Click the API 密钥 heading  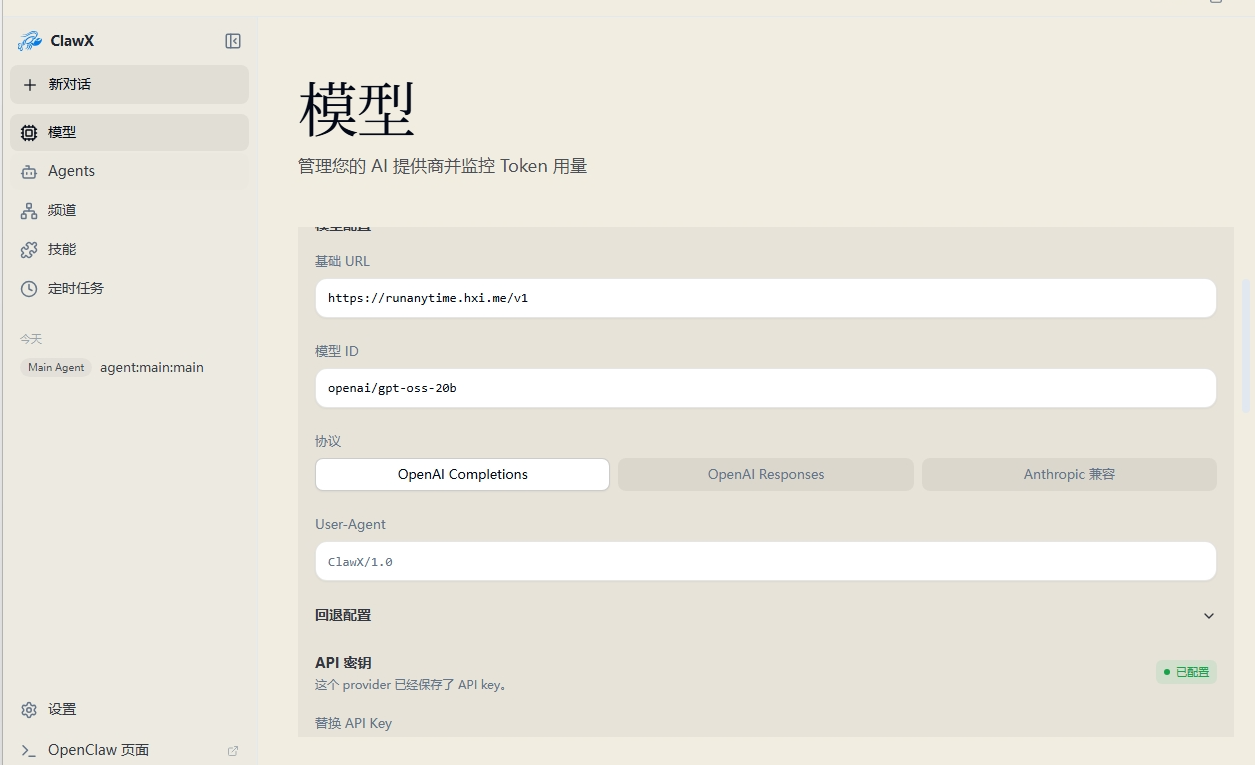[343, 663]
